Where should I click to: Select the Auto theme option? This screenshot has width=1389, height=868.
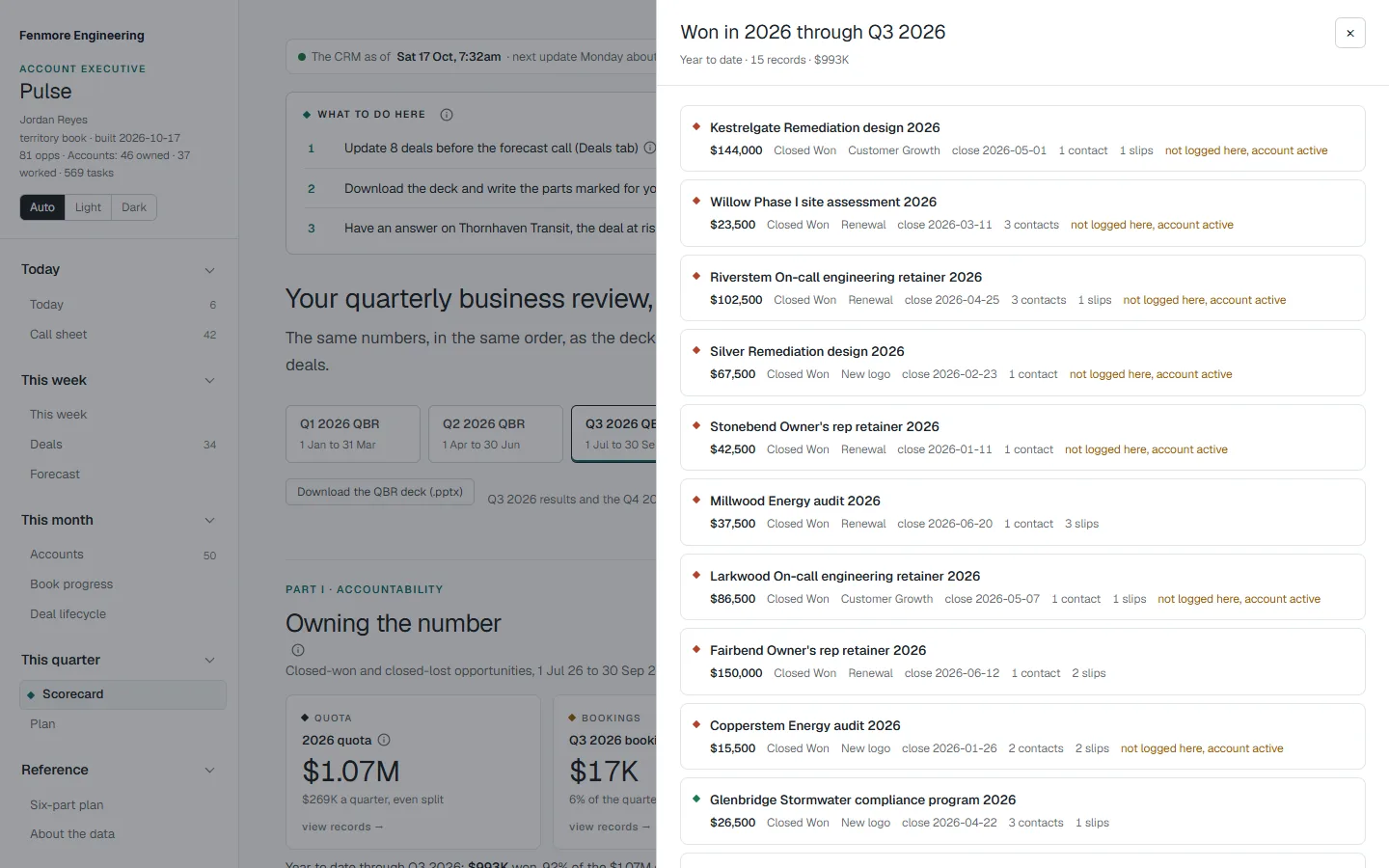[42, 207]
